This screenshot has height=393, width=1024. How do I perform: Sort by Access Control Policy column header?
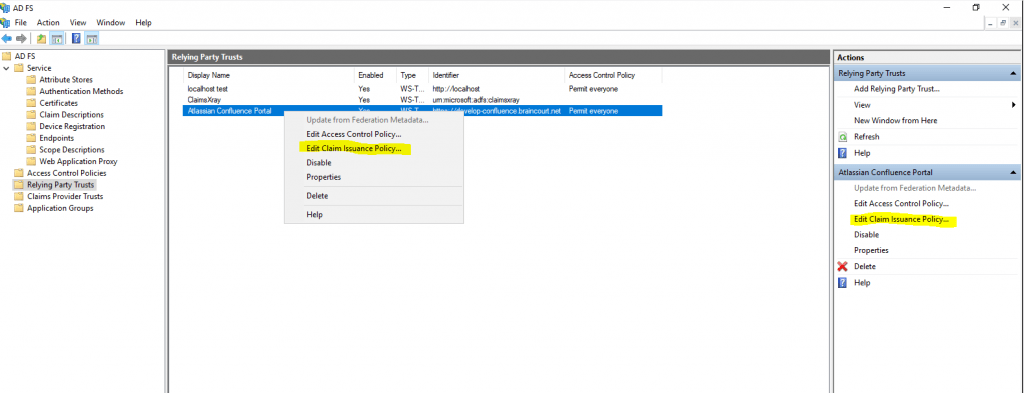613,75
